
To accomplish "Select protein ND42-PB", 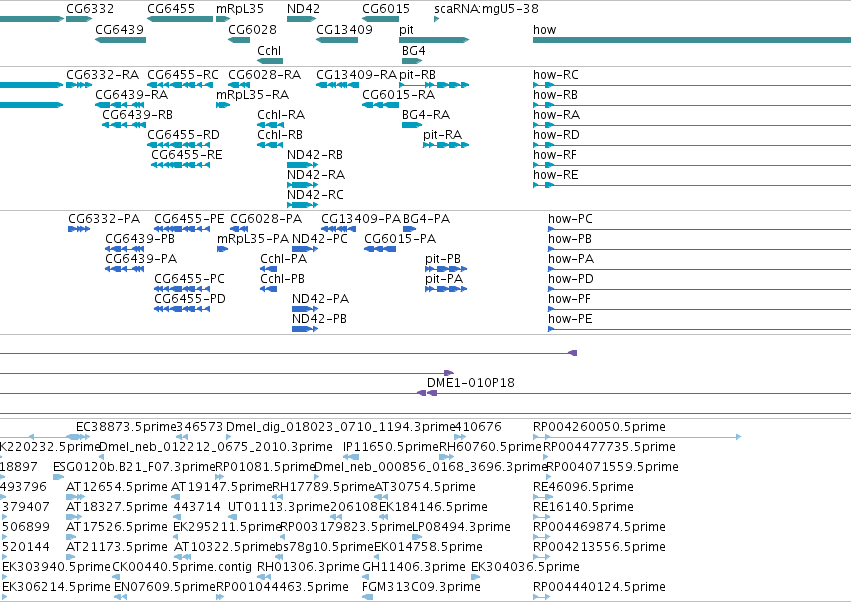I will pos(319,319).
